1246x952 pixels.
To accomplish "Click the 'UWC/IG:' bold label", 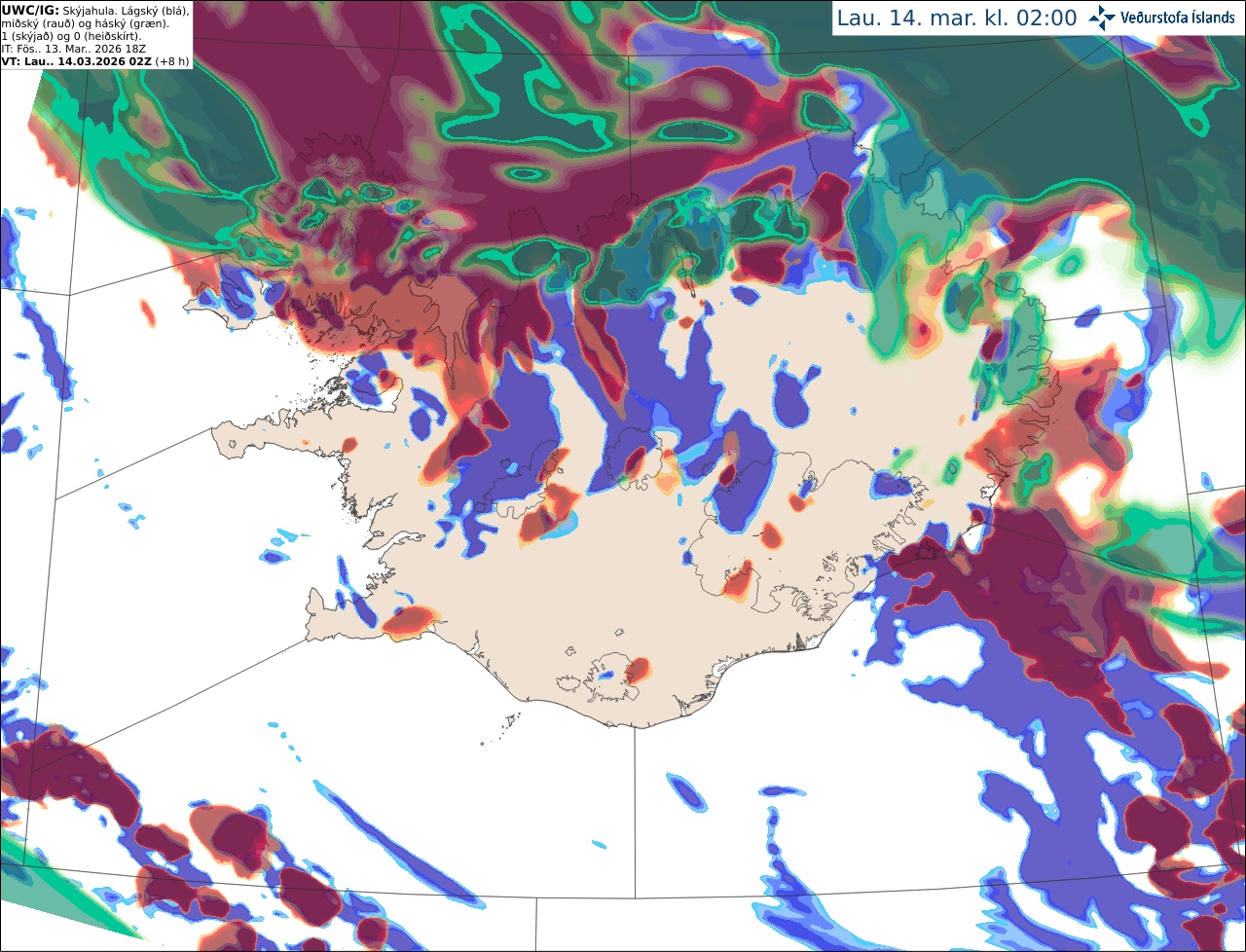I will tap(30, 9).
